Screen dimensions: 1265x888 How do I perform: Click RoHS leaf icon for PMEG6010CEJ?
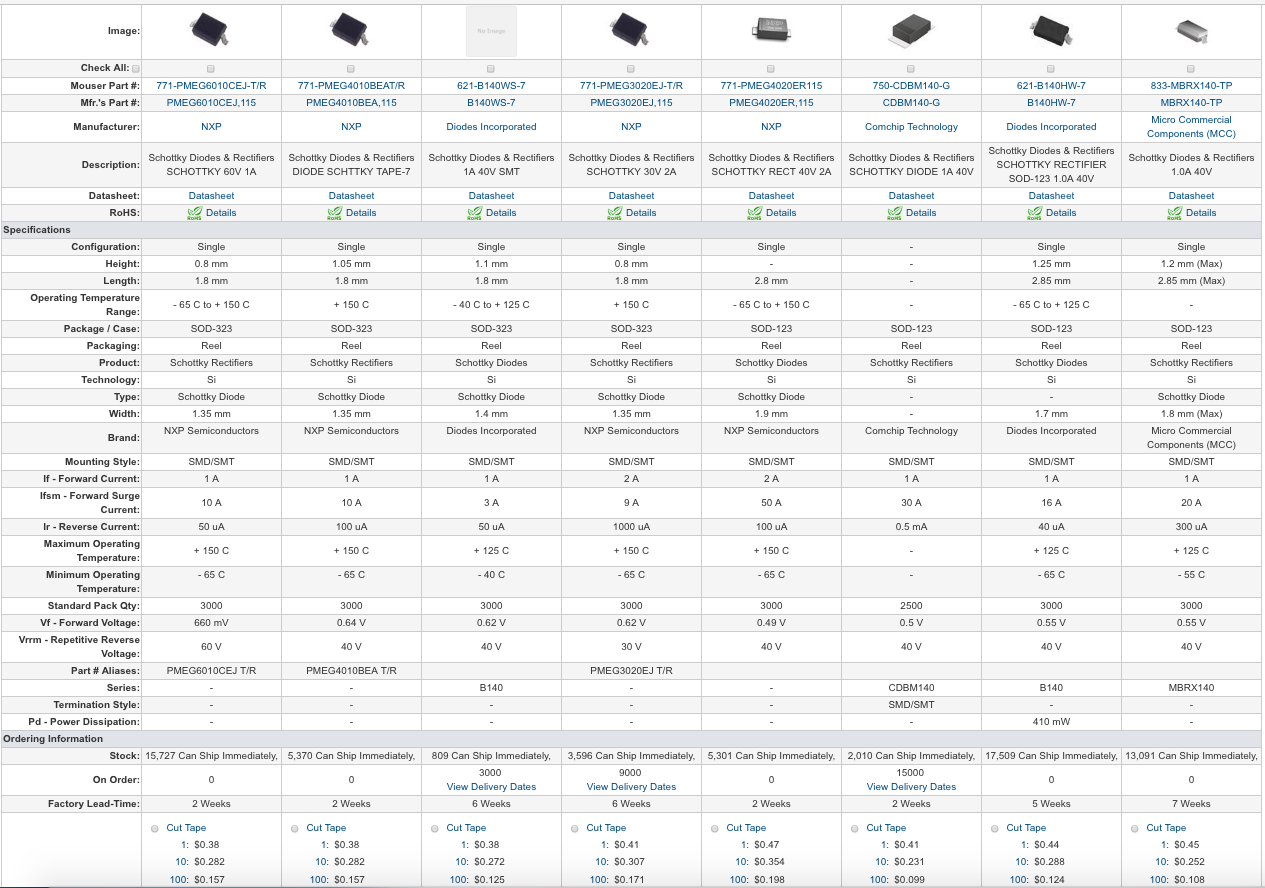(194, 212)
